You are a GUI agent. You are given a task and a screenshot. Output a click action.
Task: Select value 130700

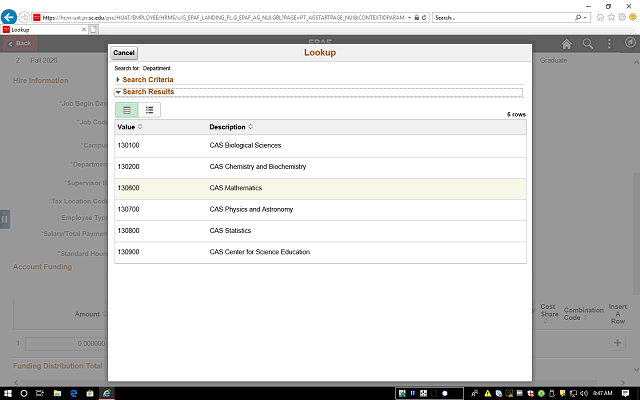pyautogui.click(x=129, y=209)
